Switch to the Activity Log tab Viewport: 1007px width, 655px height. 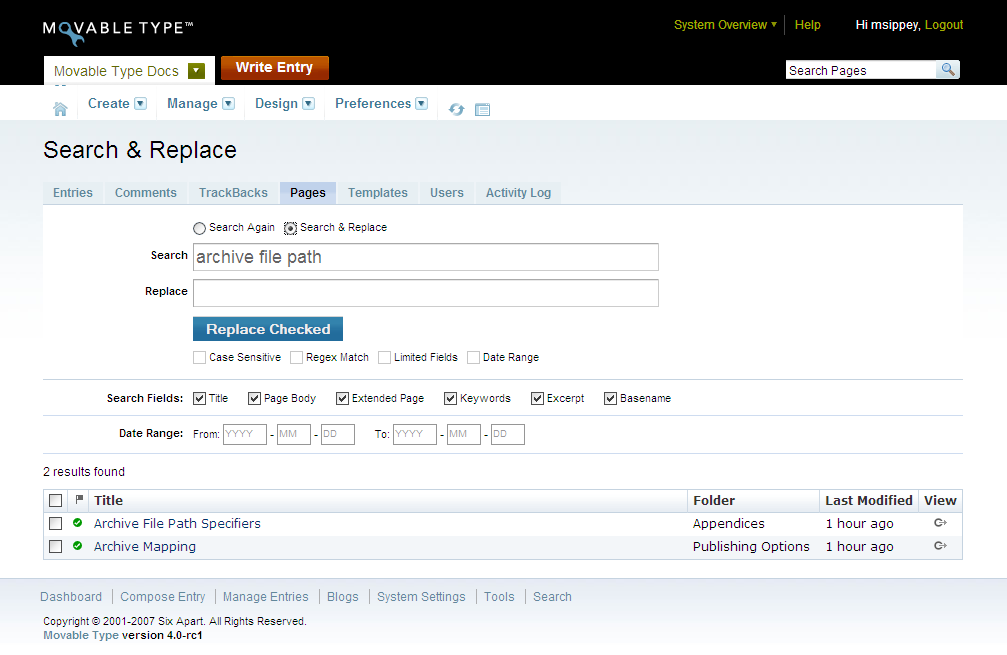coord(518,193)
